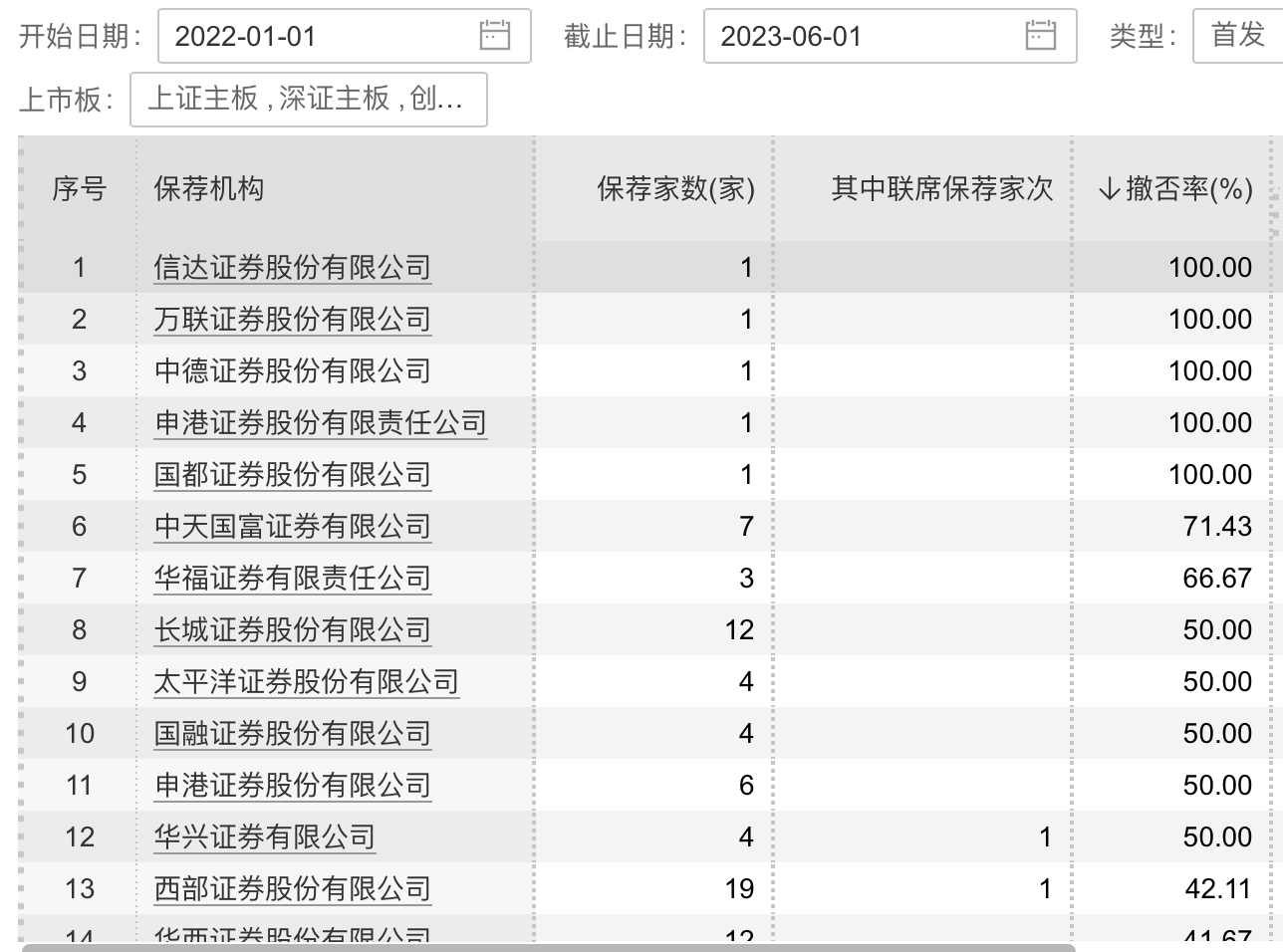Click row number 10 in 序号 column
The height and width of the screenshot is (952, 1283).
[x=80, y=733]
